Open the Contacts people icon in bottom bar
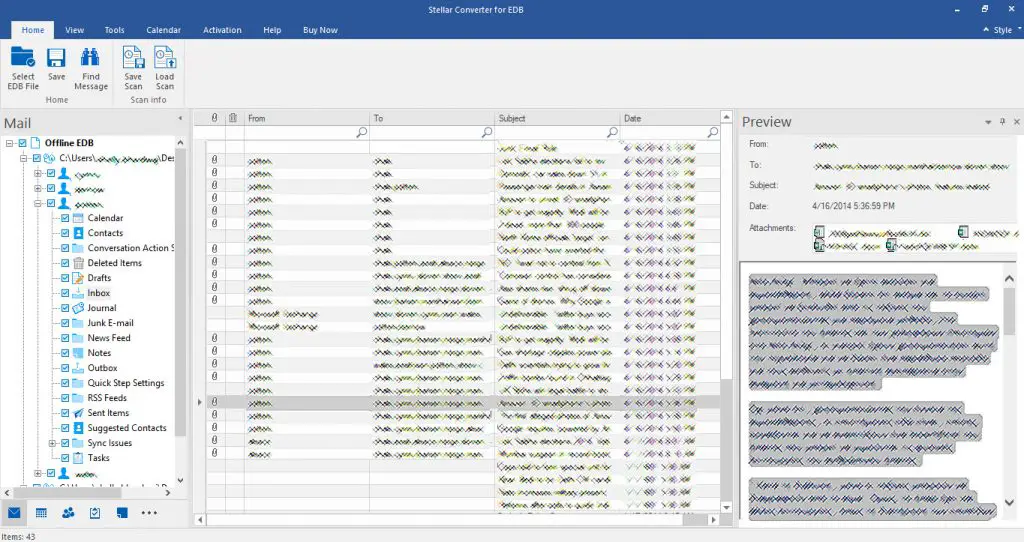This screenshot has height=542, width=1024. pyautogui.click(x=68, y=513)
